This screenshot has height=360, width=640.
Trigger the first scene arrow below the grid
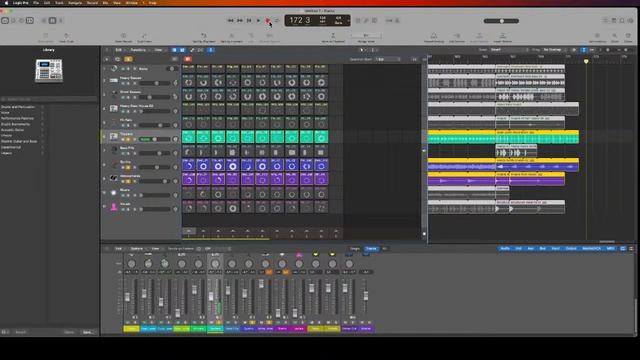coord(189,232)
